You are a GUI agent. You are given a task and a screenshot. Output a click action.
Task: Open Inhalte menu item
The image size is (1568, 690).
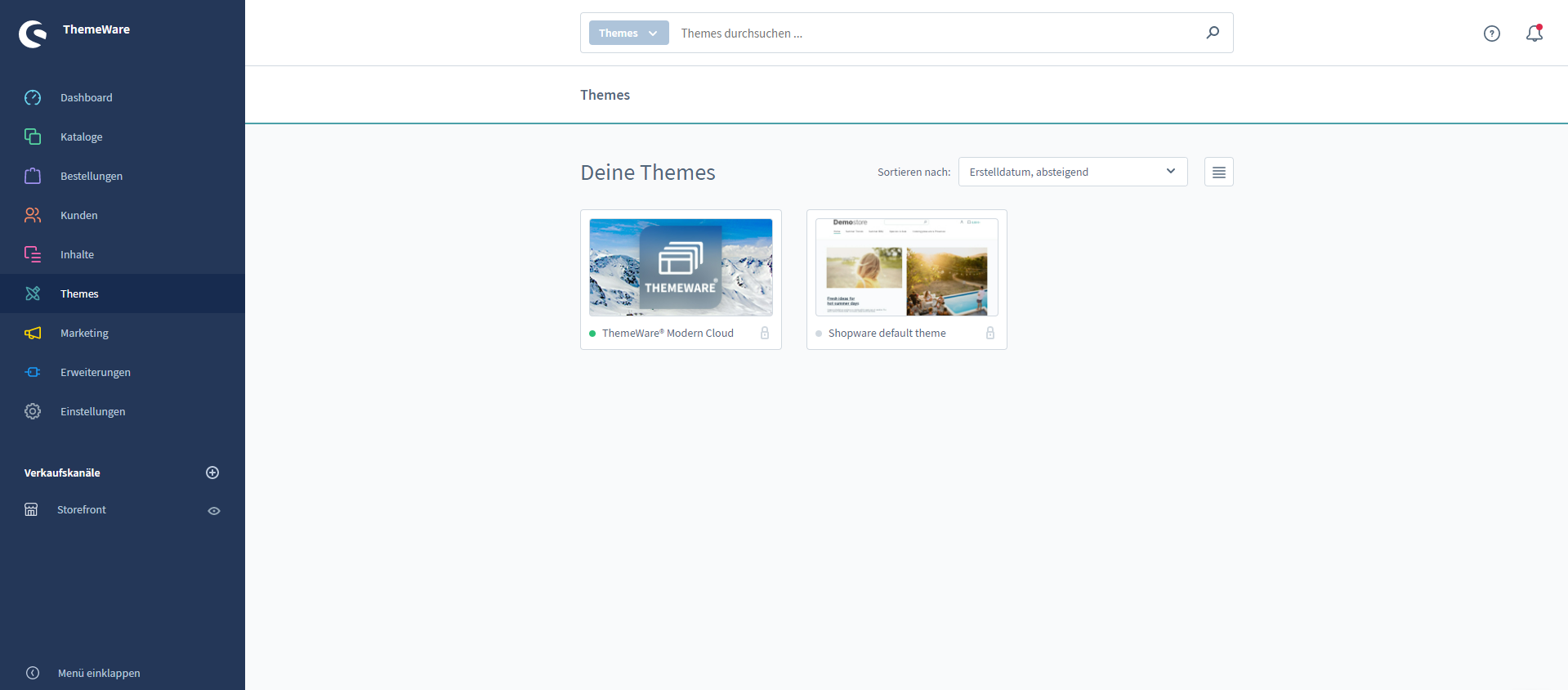coord(123,254)
